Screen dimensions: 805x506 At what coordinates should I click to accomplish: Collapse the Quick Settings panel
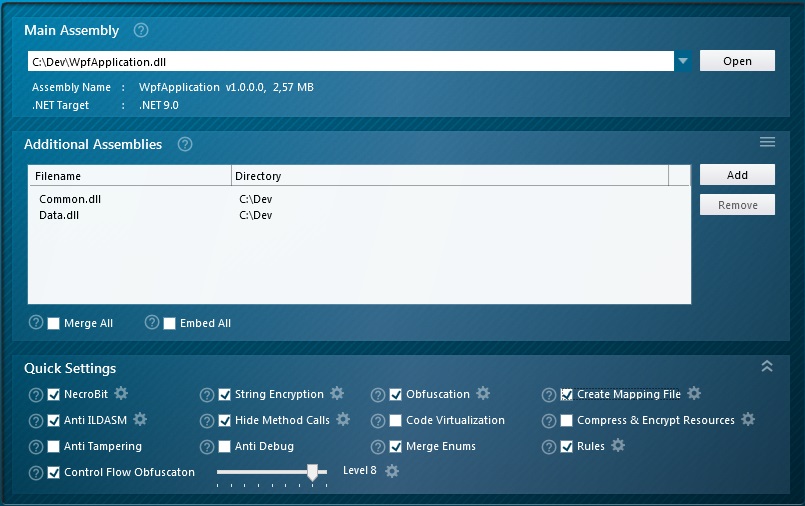767,367
